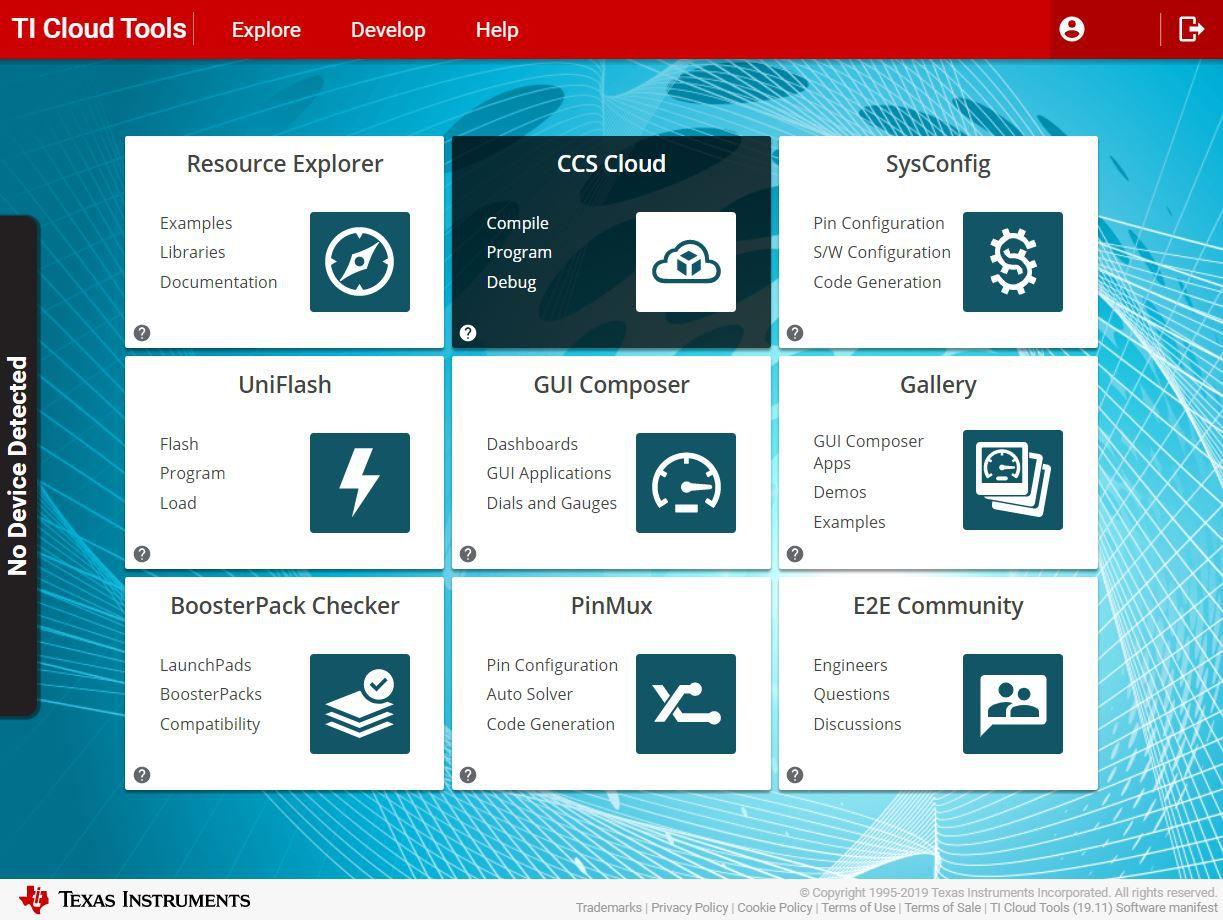Image resolution: width=1223 pixels, height=920 pixels.
Task: Click the Texas Instruments logo
Action: pyautogui.click(x=135, y=899)
